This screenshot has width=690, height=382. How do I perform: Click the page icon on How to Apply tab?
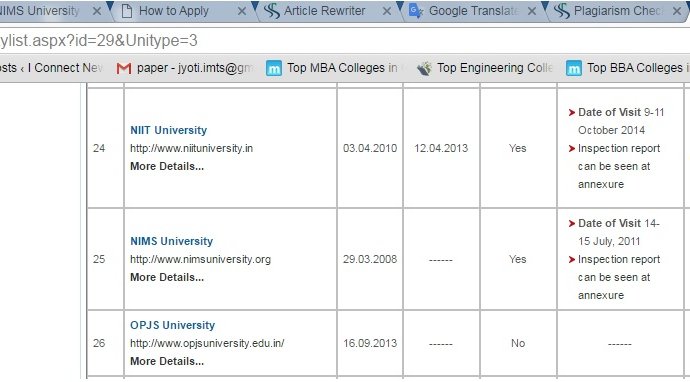tap(127, 11)
